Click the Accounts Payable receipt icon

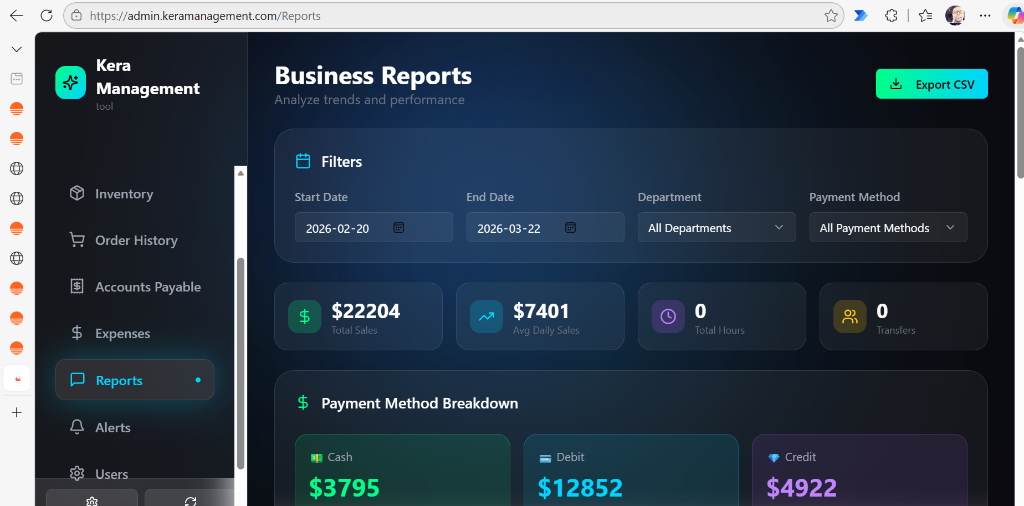tap(77, 287)
